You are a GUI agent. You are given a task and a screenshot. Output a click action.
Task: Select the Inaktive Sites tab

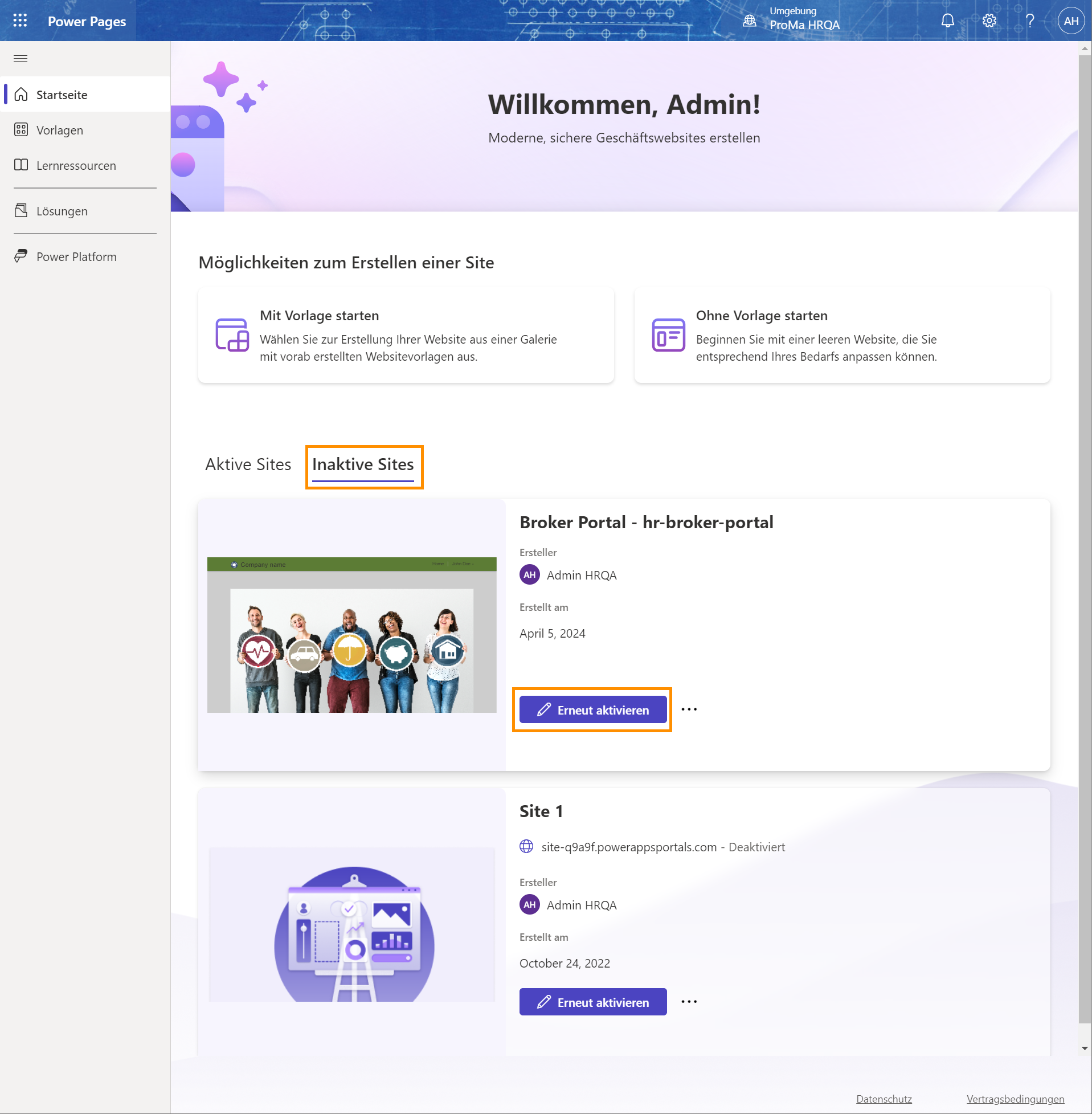pos(363,464)
